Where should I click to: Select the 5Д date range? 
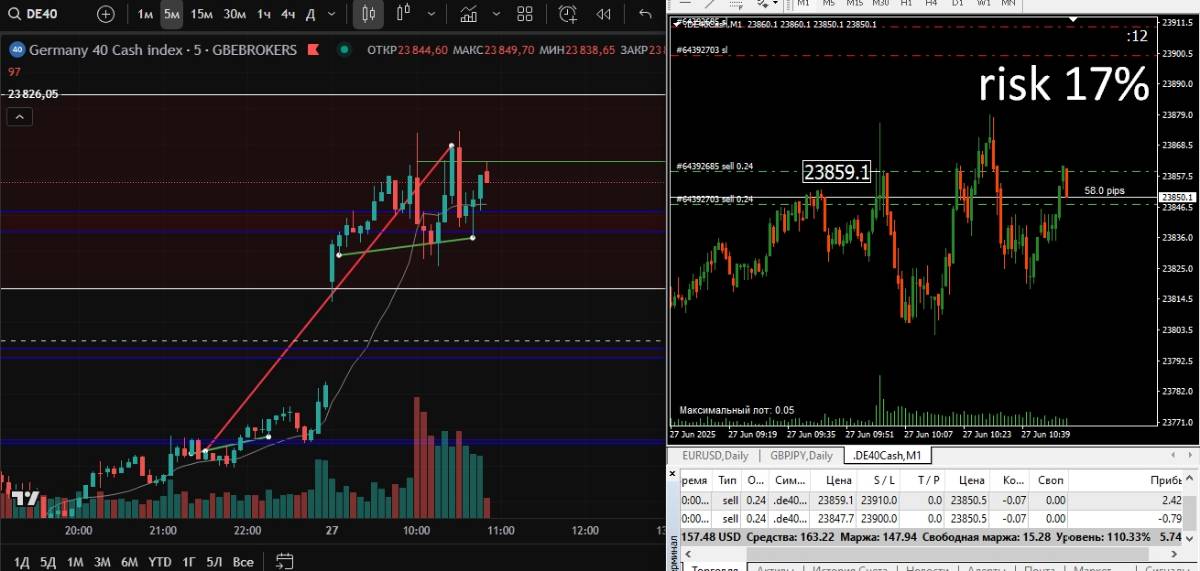point(47,562)
